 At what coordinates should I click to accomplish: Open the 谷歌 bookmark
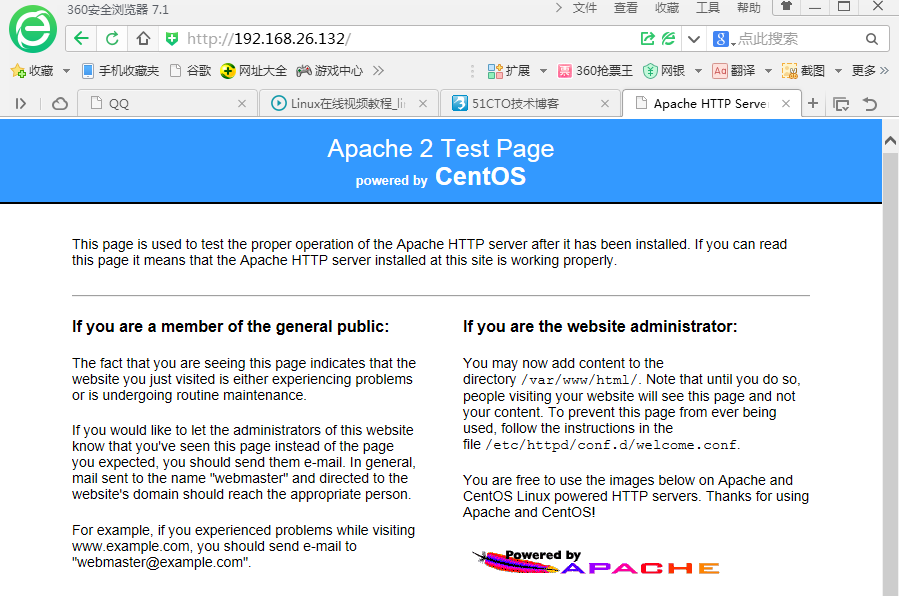[x=191, y=71]
